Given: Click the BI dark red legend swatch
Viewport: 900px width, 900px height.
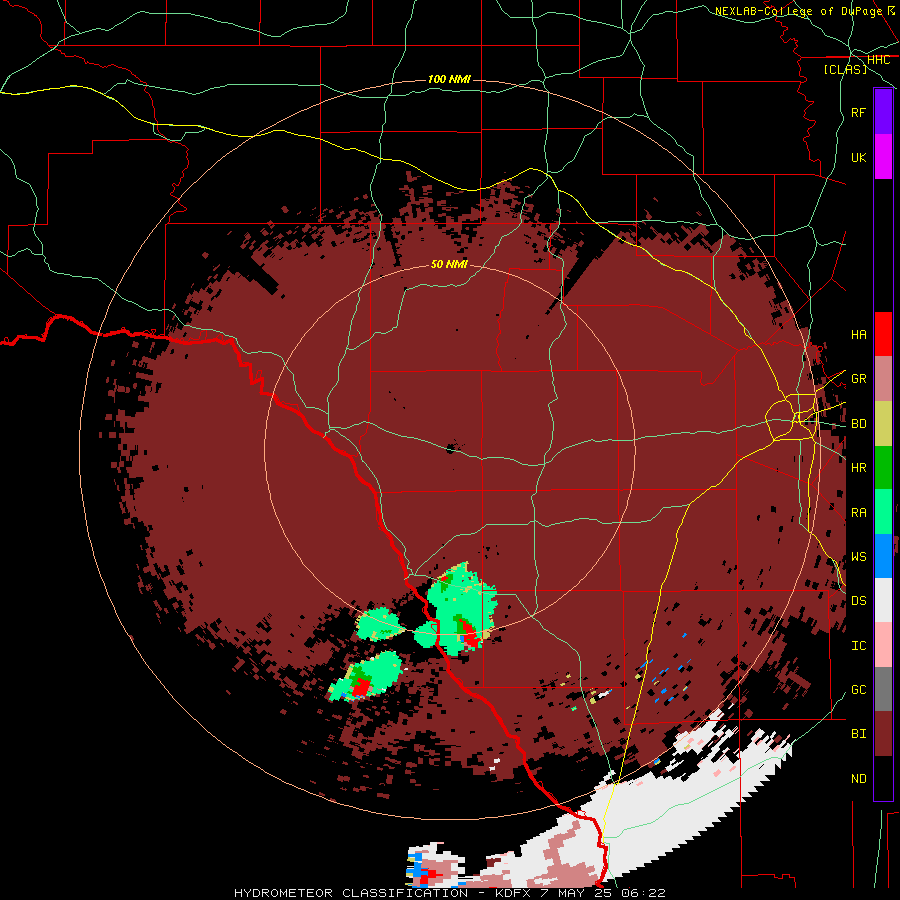Looking at the screenshot, I should click(883, 734).
